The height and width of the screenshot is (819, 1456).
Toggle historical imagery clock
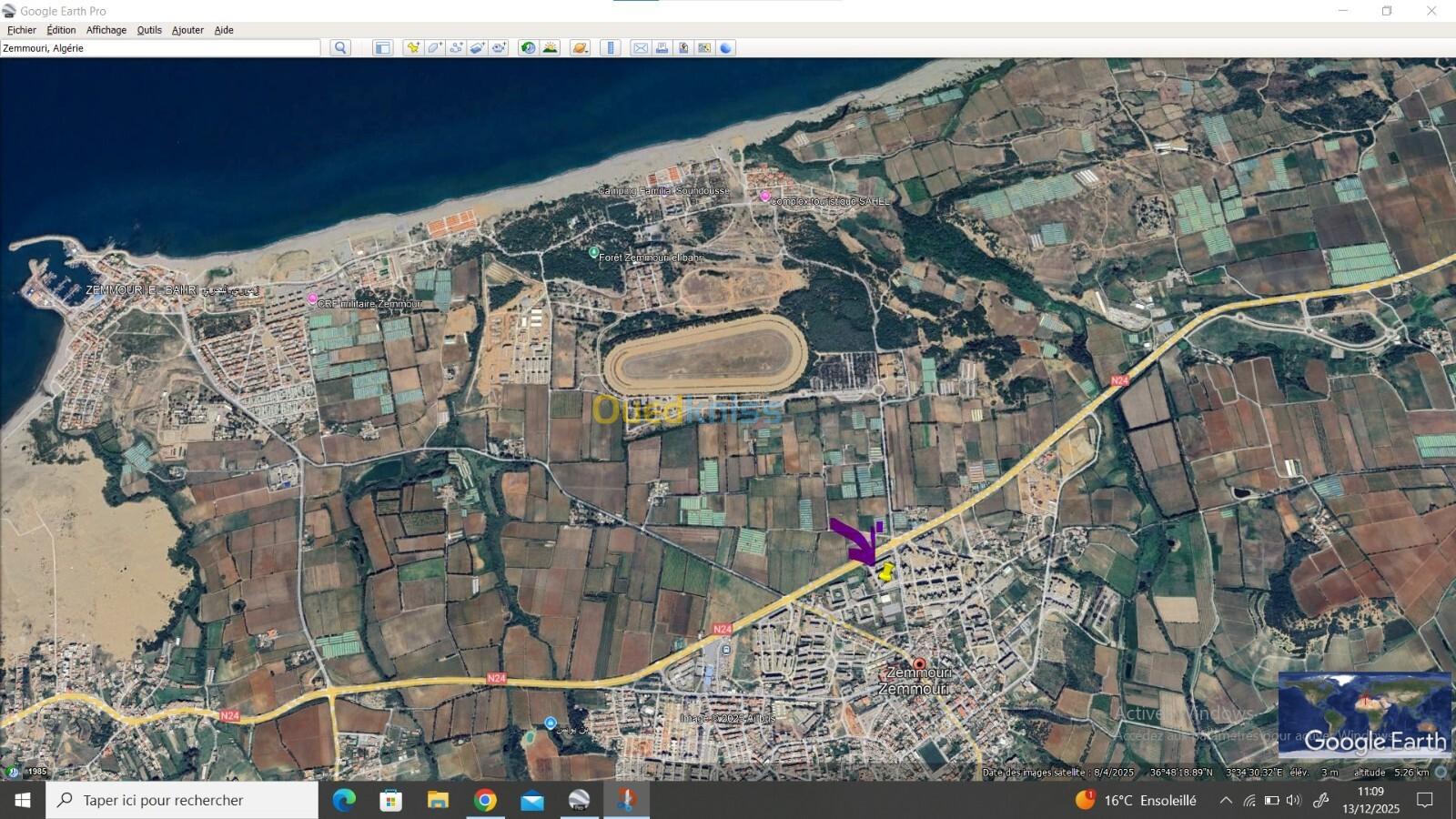click(528, 48)
